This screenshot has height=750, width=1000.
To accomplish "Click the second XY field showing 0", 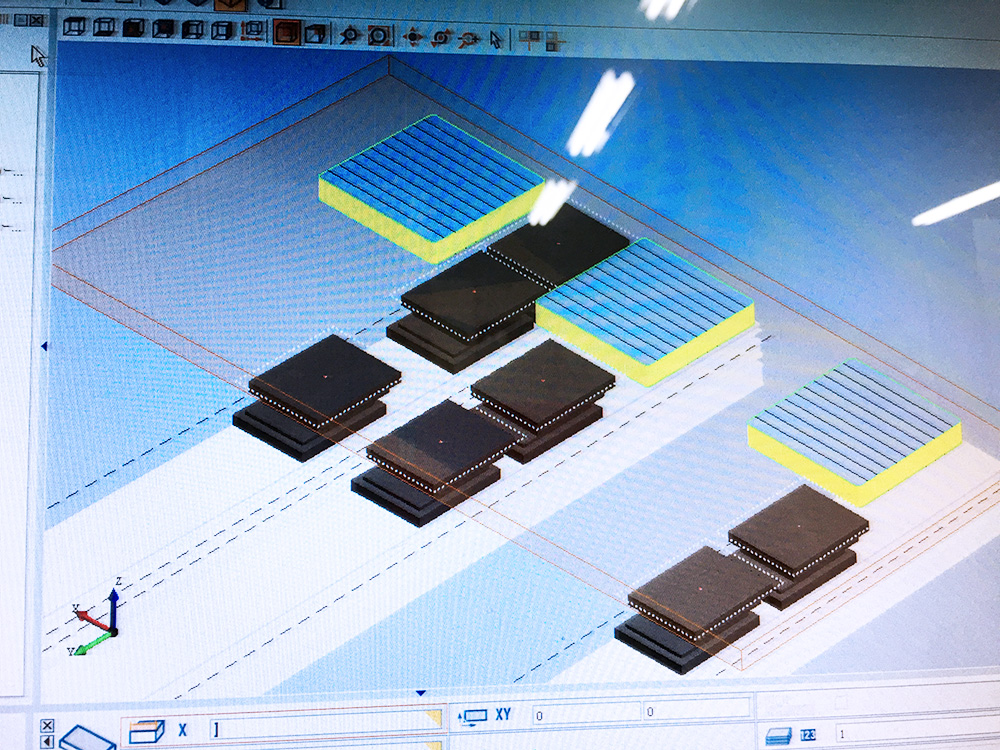I will (x=697, y=710).
